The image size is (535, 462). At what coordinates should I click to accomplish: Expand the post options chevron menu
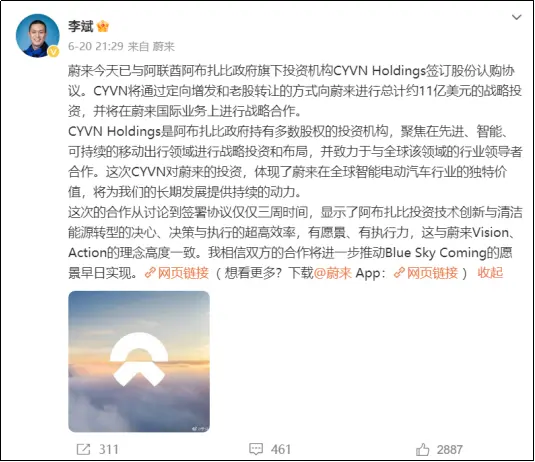(517, 17)
